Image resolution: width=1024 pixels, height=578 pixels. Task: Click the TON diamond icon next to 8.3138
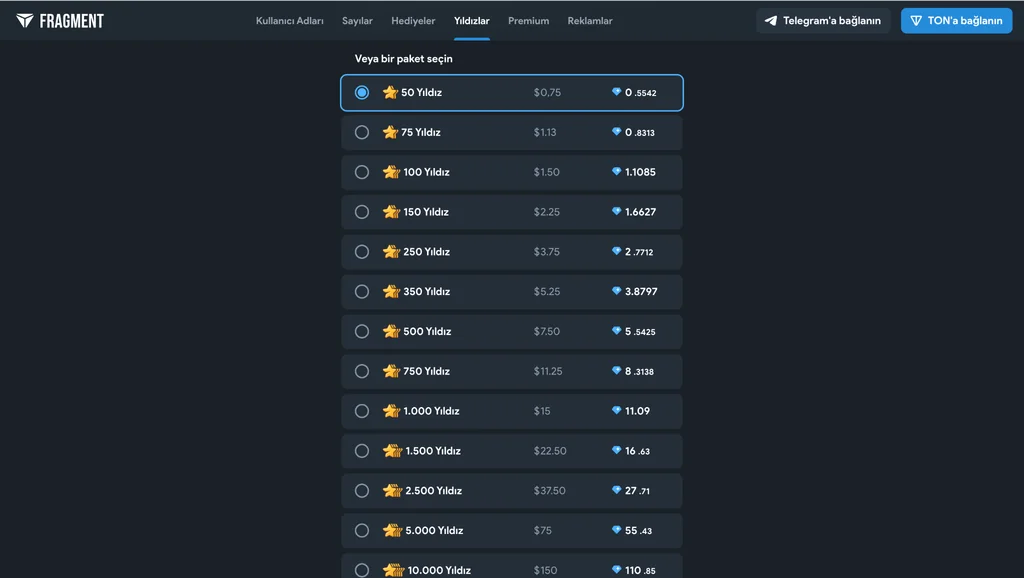pos(616,371)
